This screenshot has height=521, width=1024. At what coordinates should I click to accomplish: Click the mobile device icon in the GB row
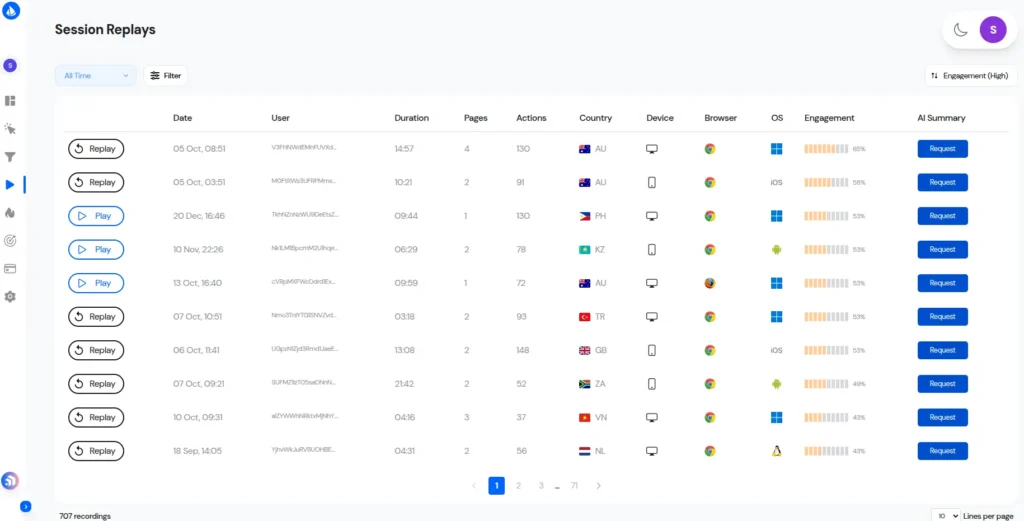[651, 350]
